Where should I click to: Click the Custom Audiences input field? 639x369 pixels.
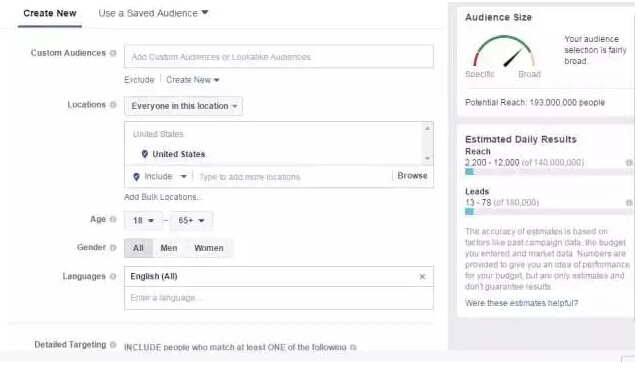pos(279,57)
